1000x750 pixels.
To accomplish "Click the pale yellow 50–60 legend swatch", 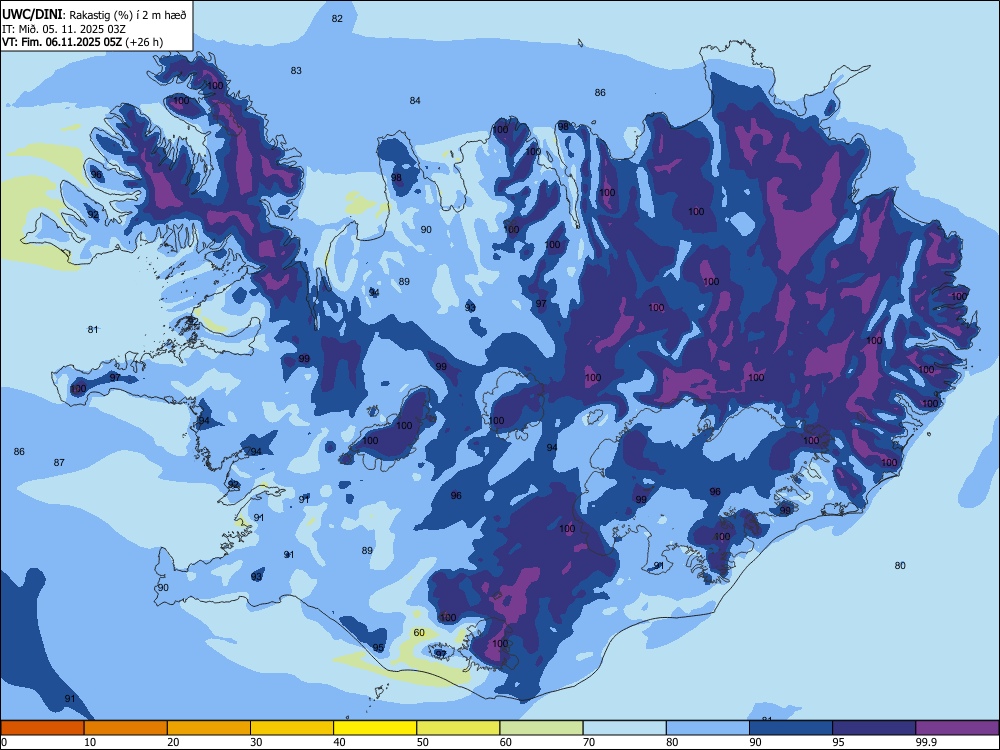I will click(458, 728).
